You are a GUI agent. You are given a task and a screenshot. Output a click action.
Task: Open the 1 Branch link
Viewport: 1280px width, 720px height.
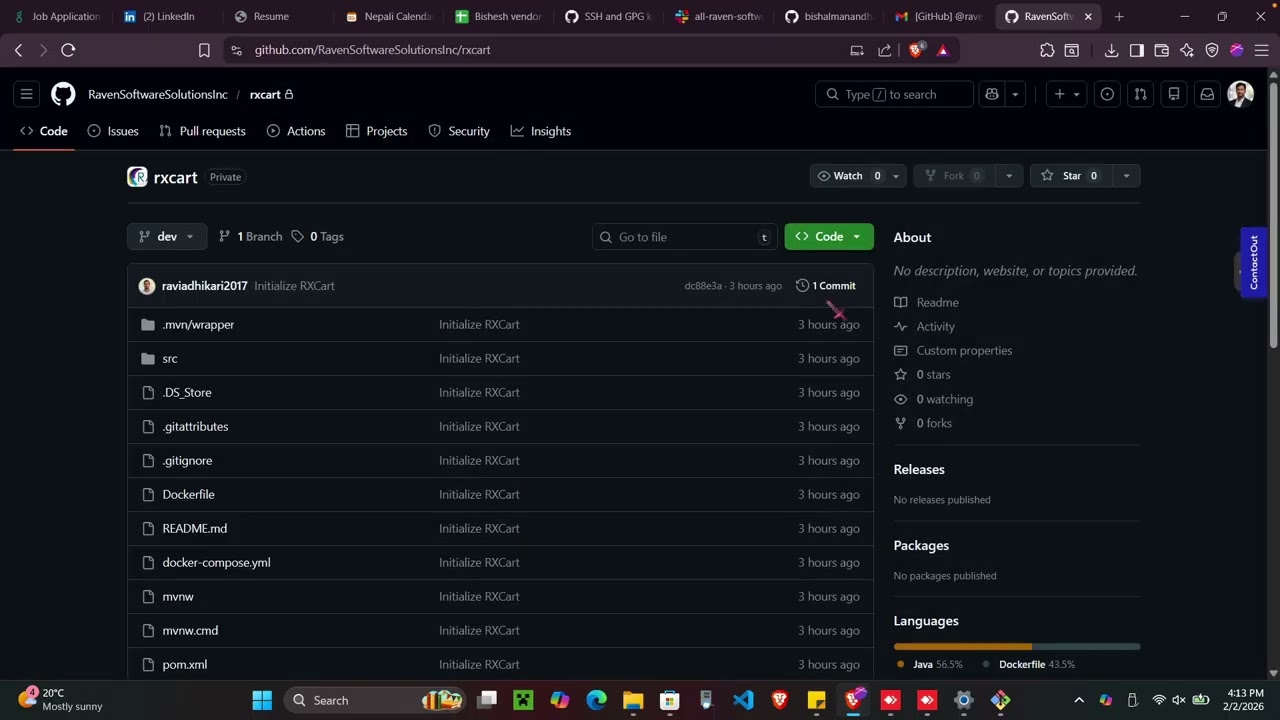point(250,237)
